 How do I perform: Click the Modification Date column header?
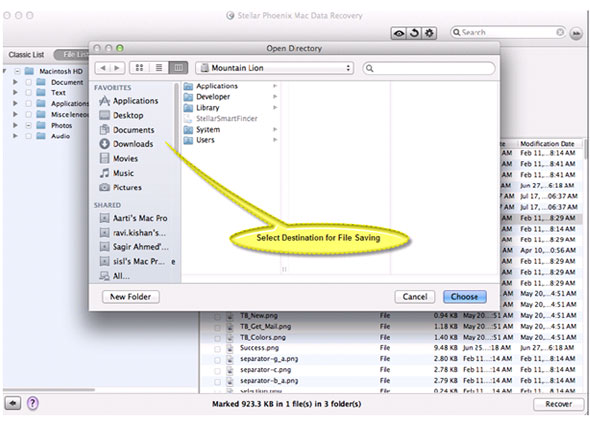(547, 144)
